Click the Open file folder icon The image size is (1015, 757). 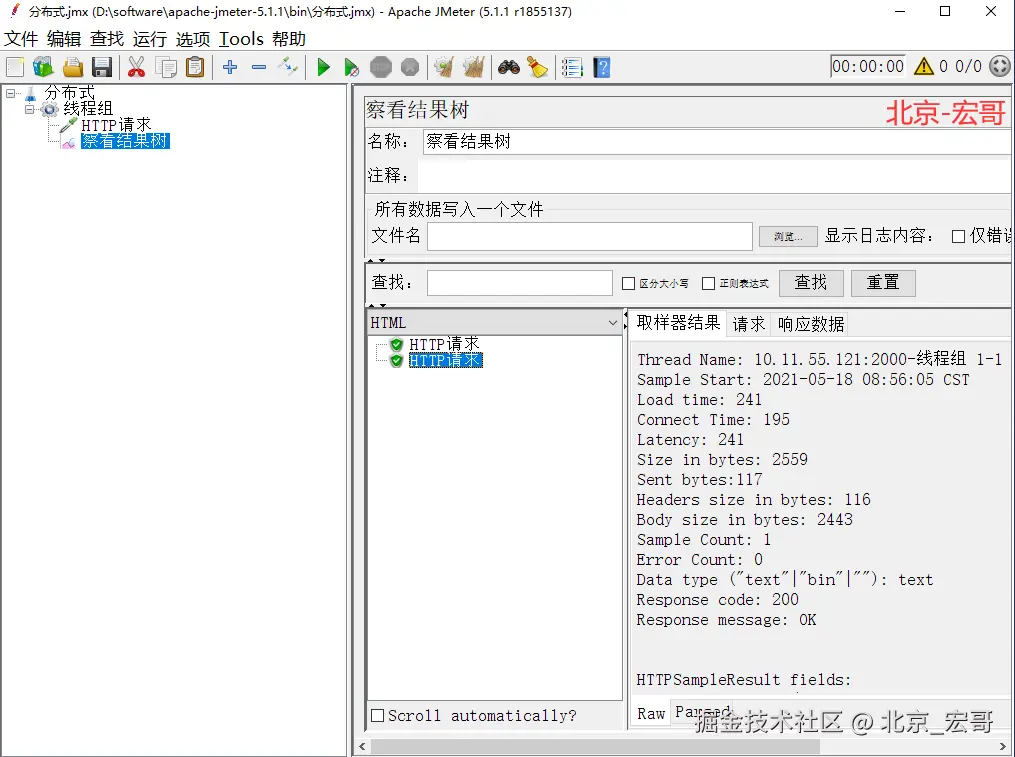click(72, 67)
